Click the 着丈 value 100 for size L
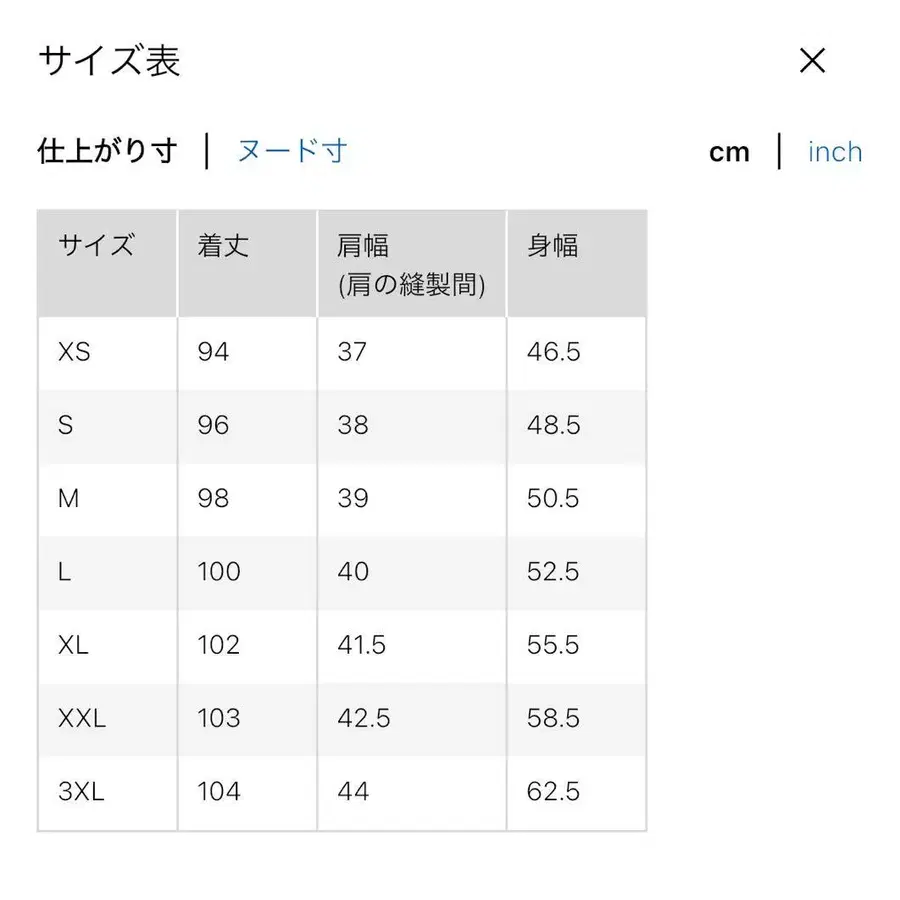Viewport: 900px width, 900px height. pos(218,572)
